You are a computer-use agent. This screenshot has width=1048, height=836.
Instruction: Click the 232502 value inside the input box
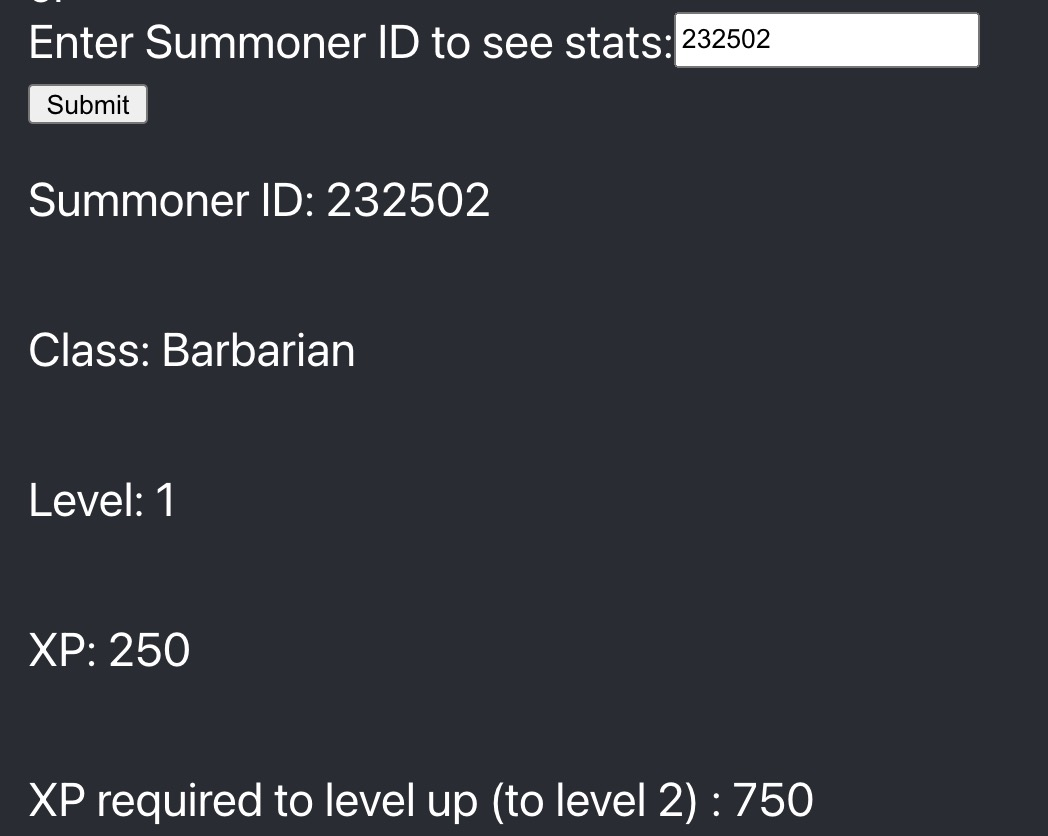point(726,39)
